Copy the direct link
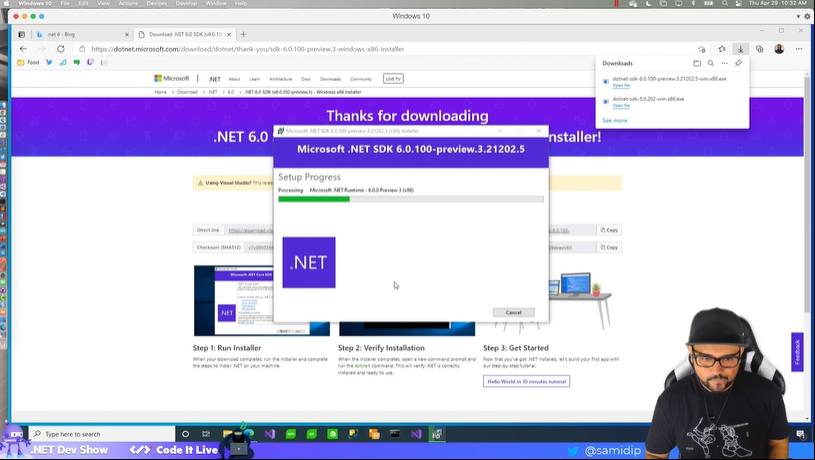This screenshot has width=815, height=460. (609, 230)
